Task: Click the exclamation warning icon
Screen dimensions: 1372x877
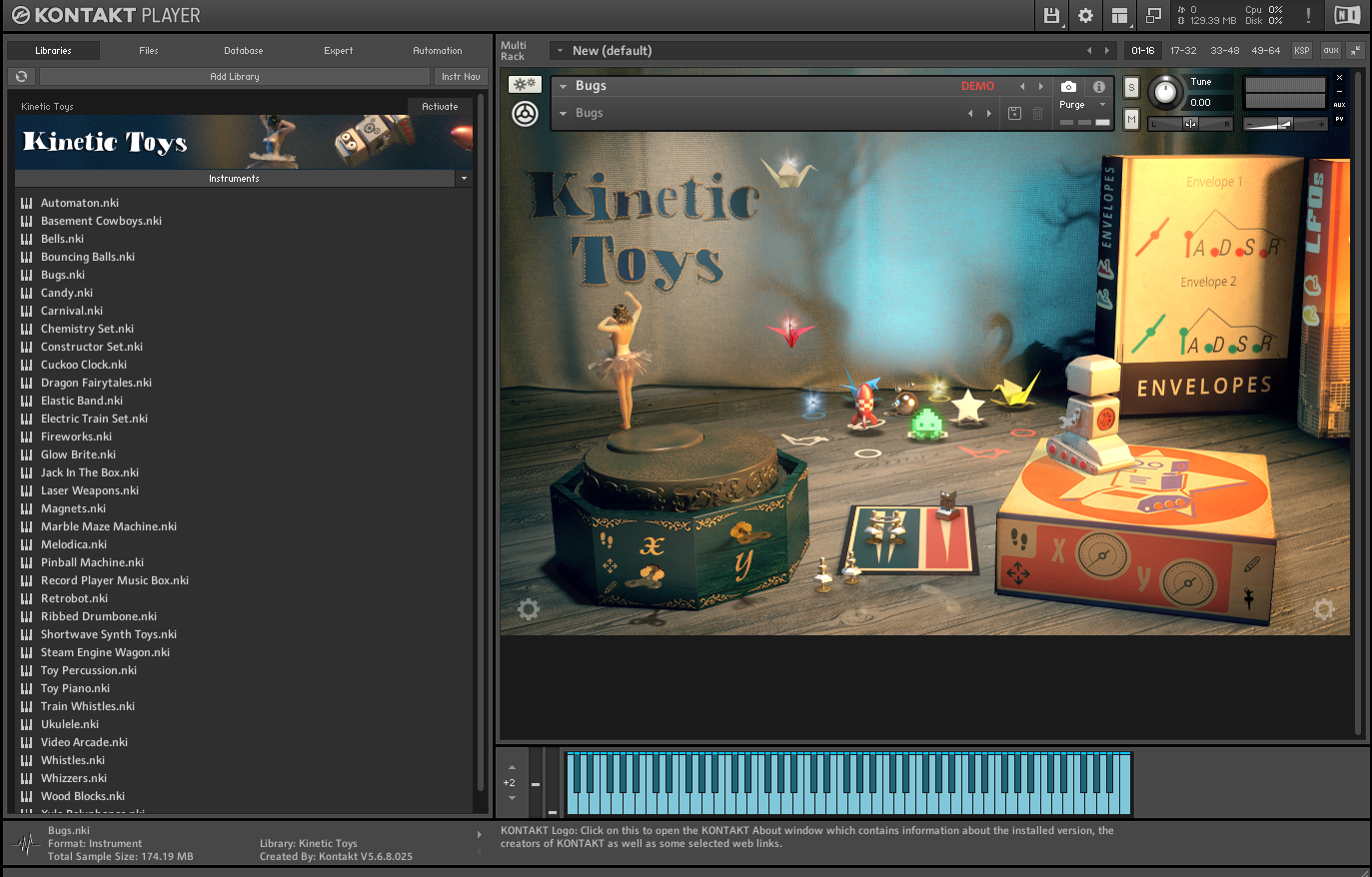Action: tap(1308, 15)
